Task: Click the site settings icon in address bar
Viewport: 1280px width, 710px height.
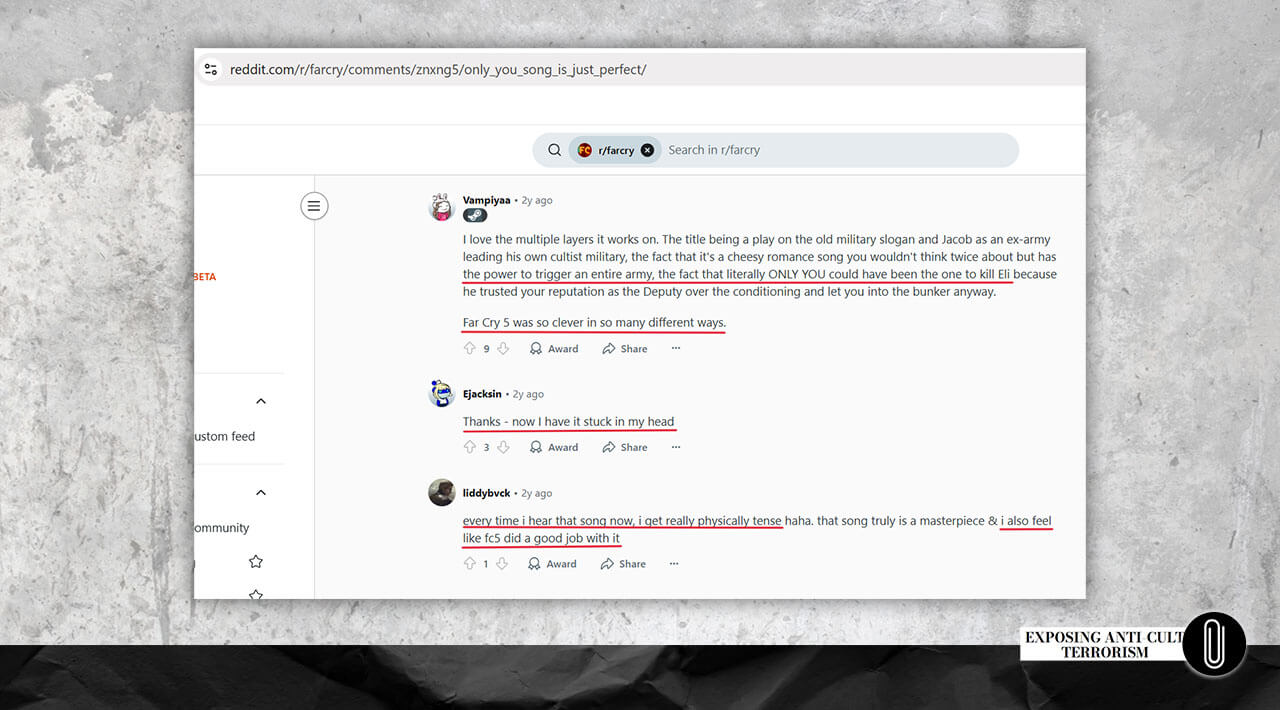Action: (x=211, y=69)
